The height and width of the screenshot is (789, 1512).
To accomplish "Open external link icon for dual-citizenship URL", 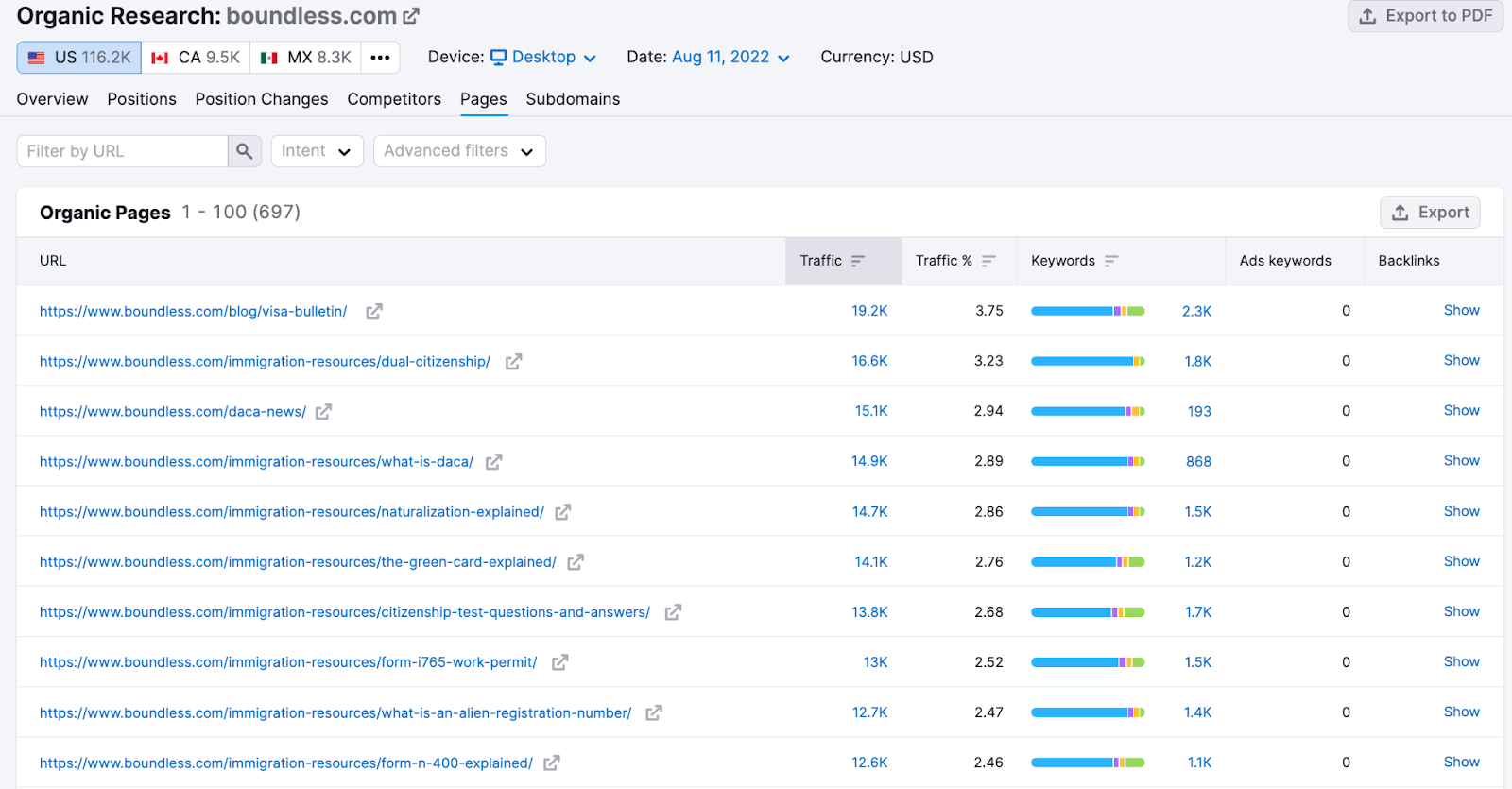I will 513,362.
